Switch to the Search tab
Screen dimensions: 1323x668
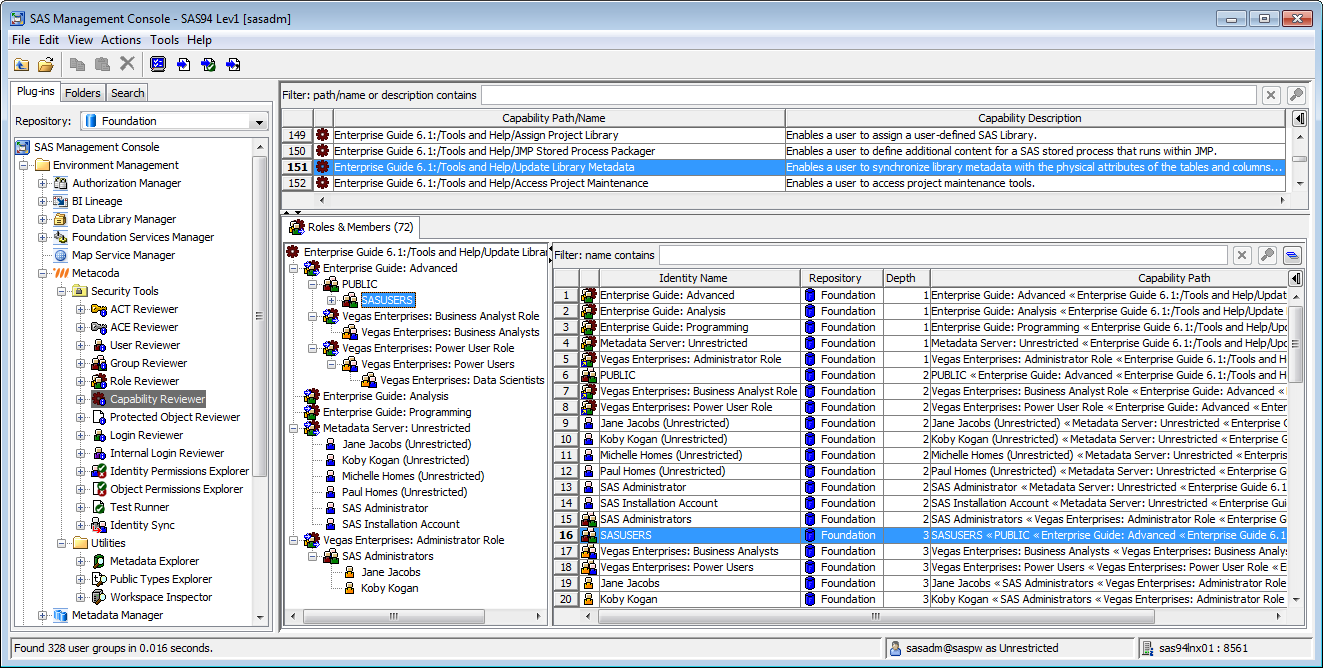click(x=127, y=93)
